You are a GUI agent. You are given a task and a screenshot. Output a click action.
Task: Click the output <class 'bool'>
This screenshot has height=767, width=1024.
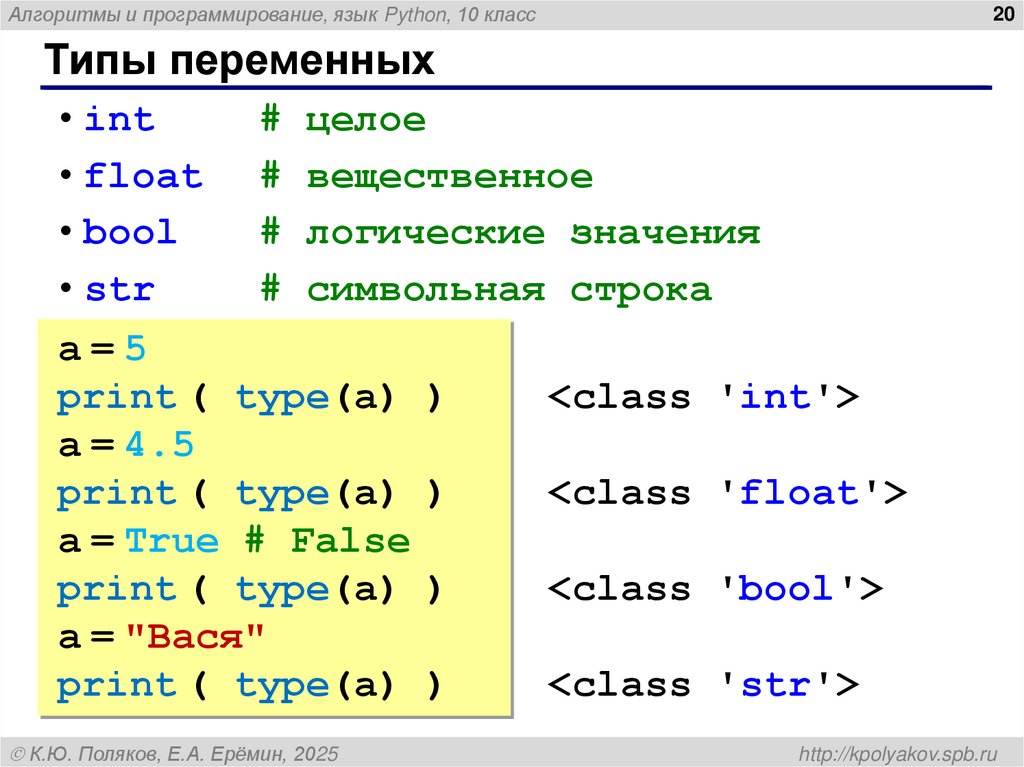(715, 589)
